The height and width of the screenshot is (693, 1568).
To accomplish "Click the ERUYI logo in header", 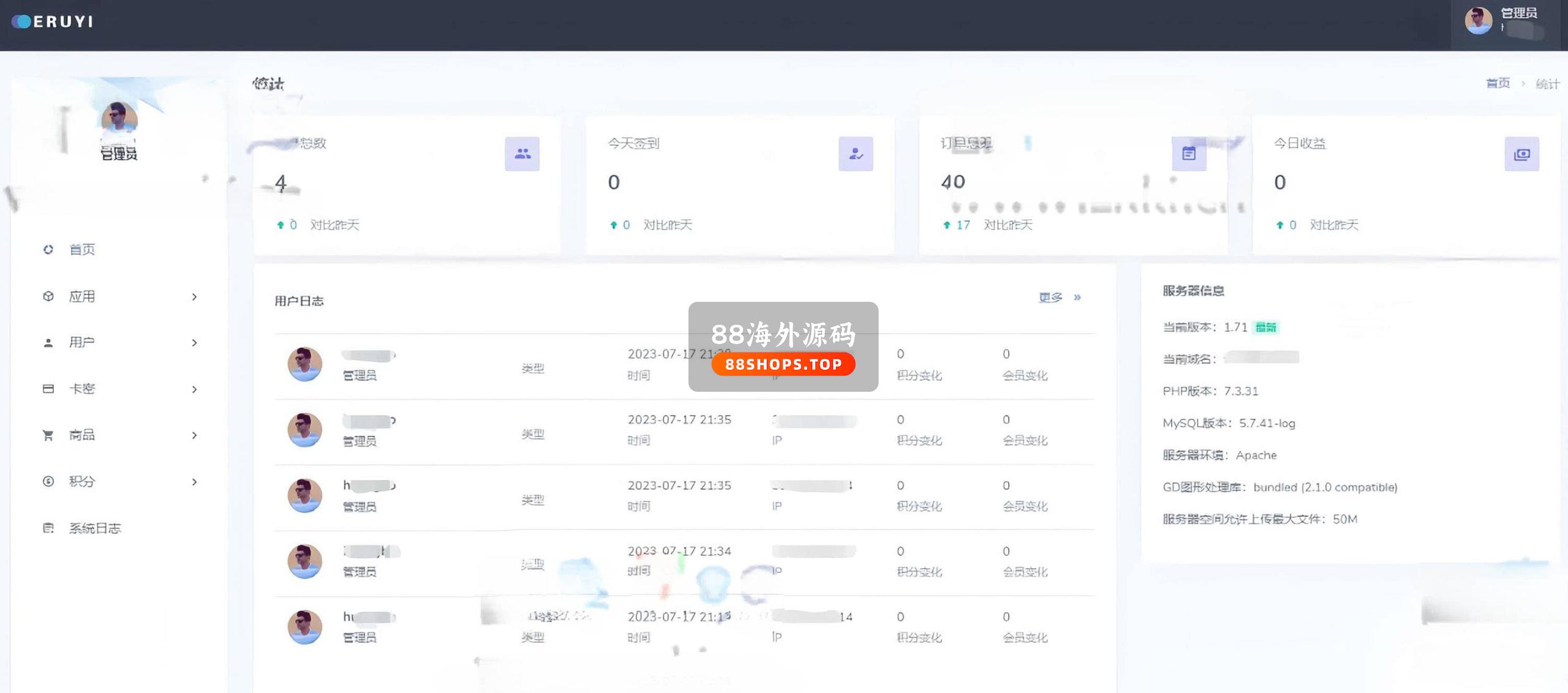I will coord(53,21).
